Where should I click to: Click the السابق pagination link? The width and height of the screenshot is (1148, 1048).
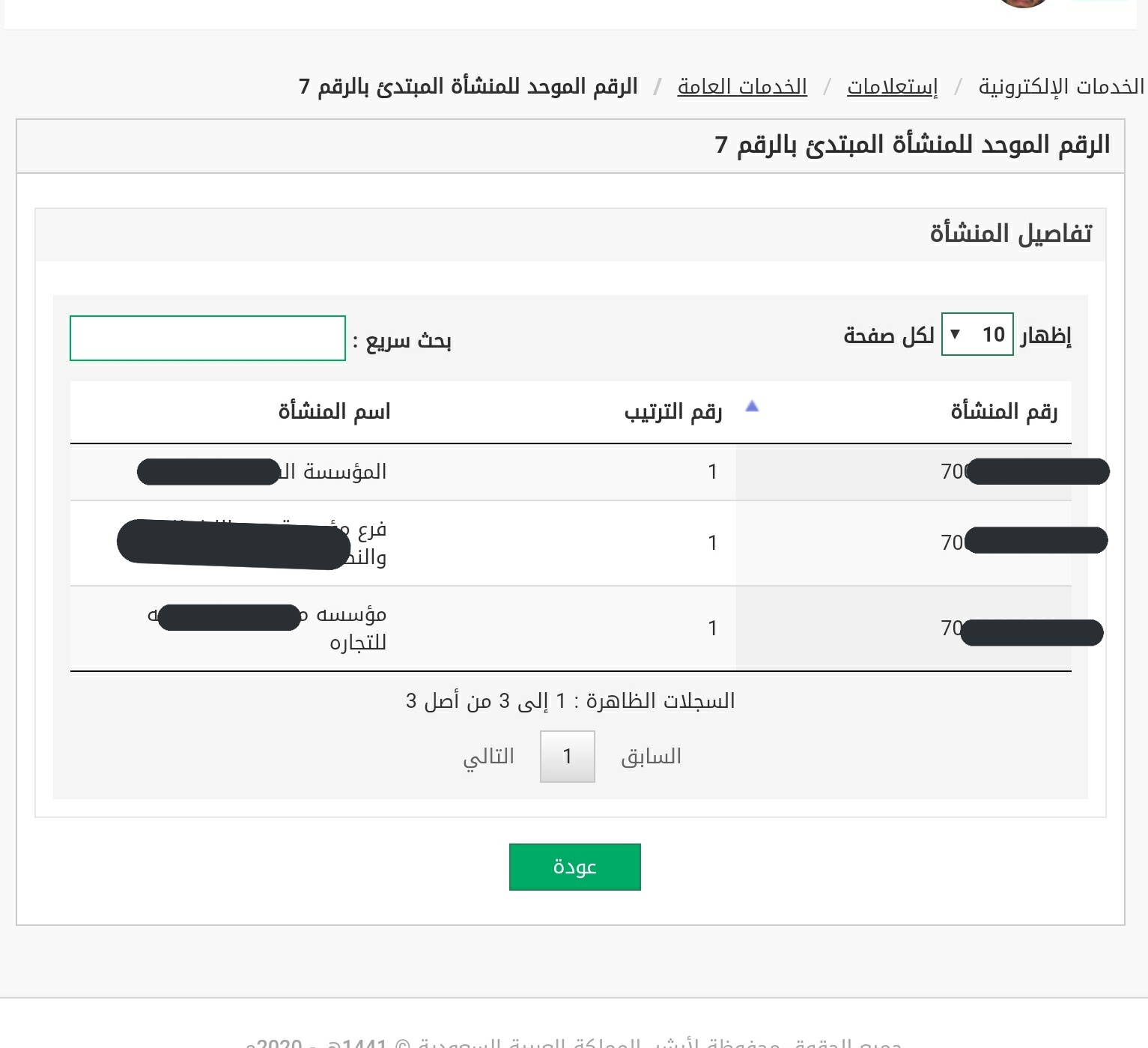[x=651, y=757]
